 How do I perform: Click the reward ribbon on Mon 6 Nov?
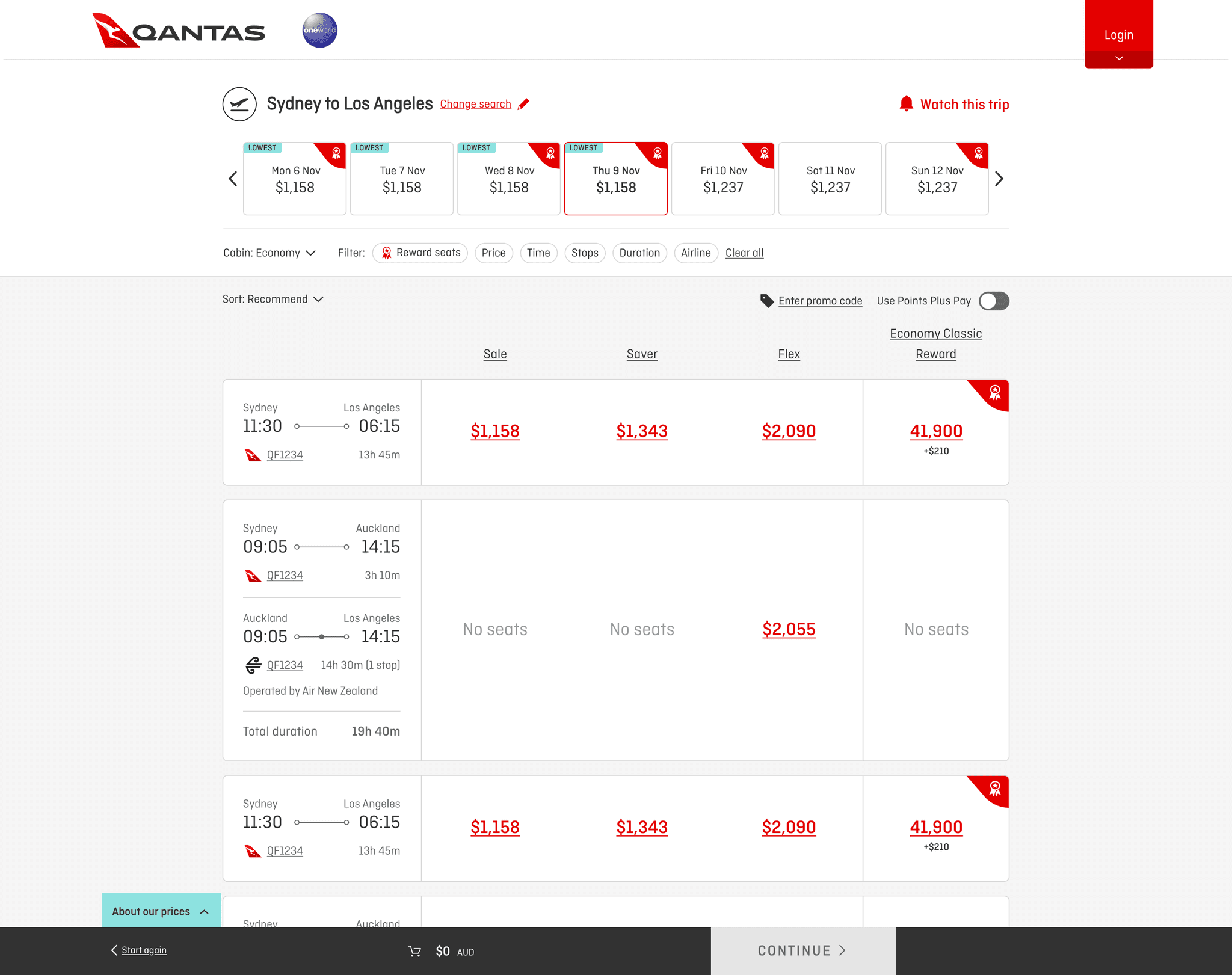(x=336, y=153)
